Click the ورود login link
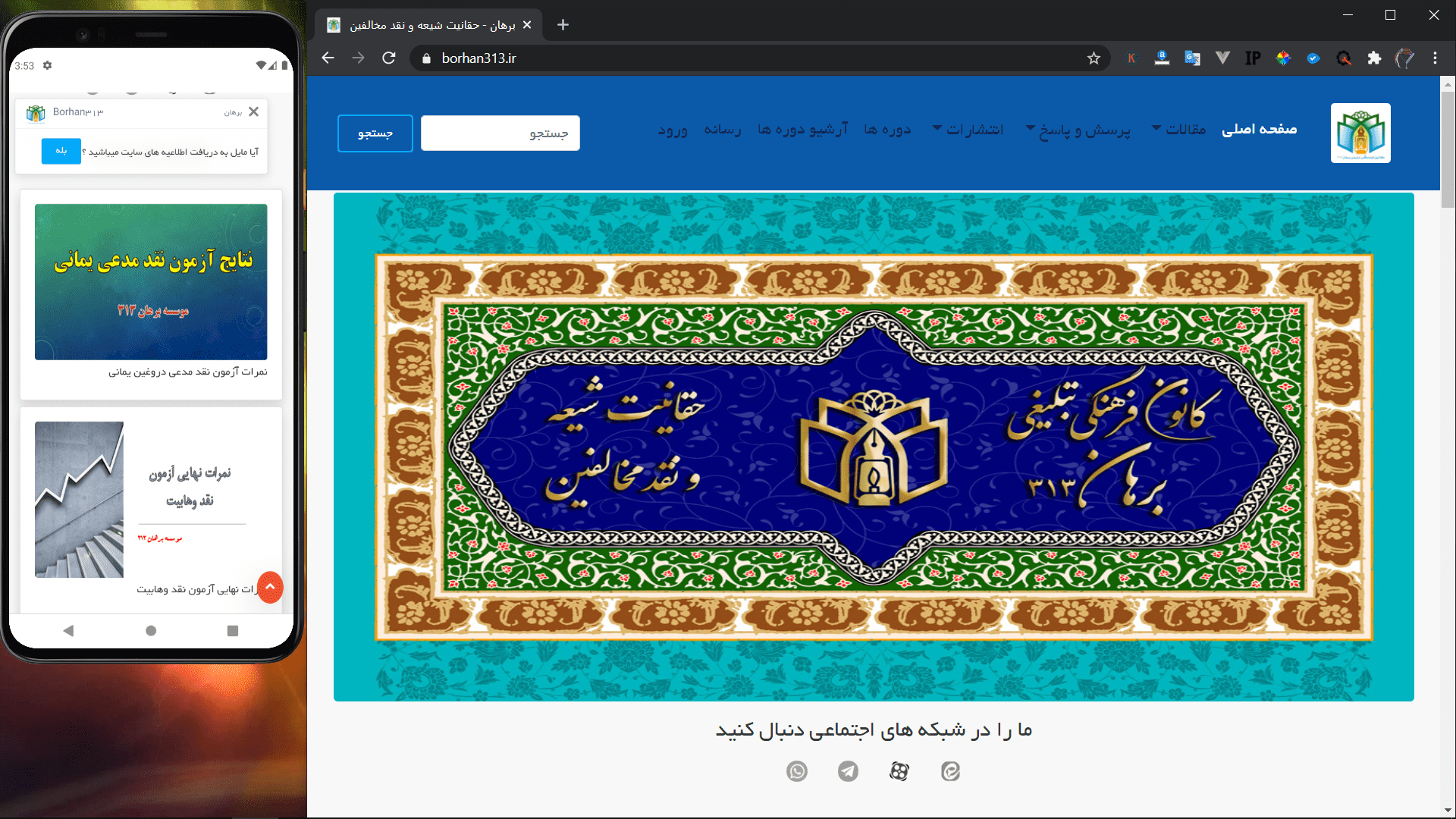This screenshot has height=819, width=1456. (x=673, y=130)
